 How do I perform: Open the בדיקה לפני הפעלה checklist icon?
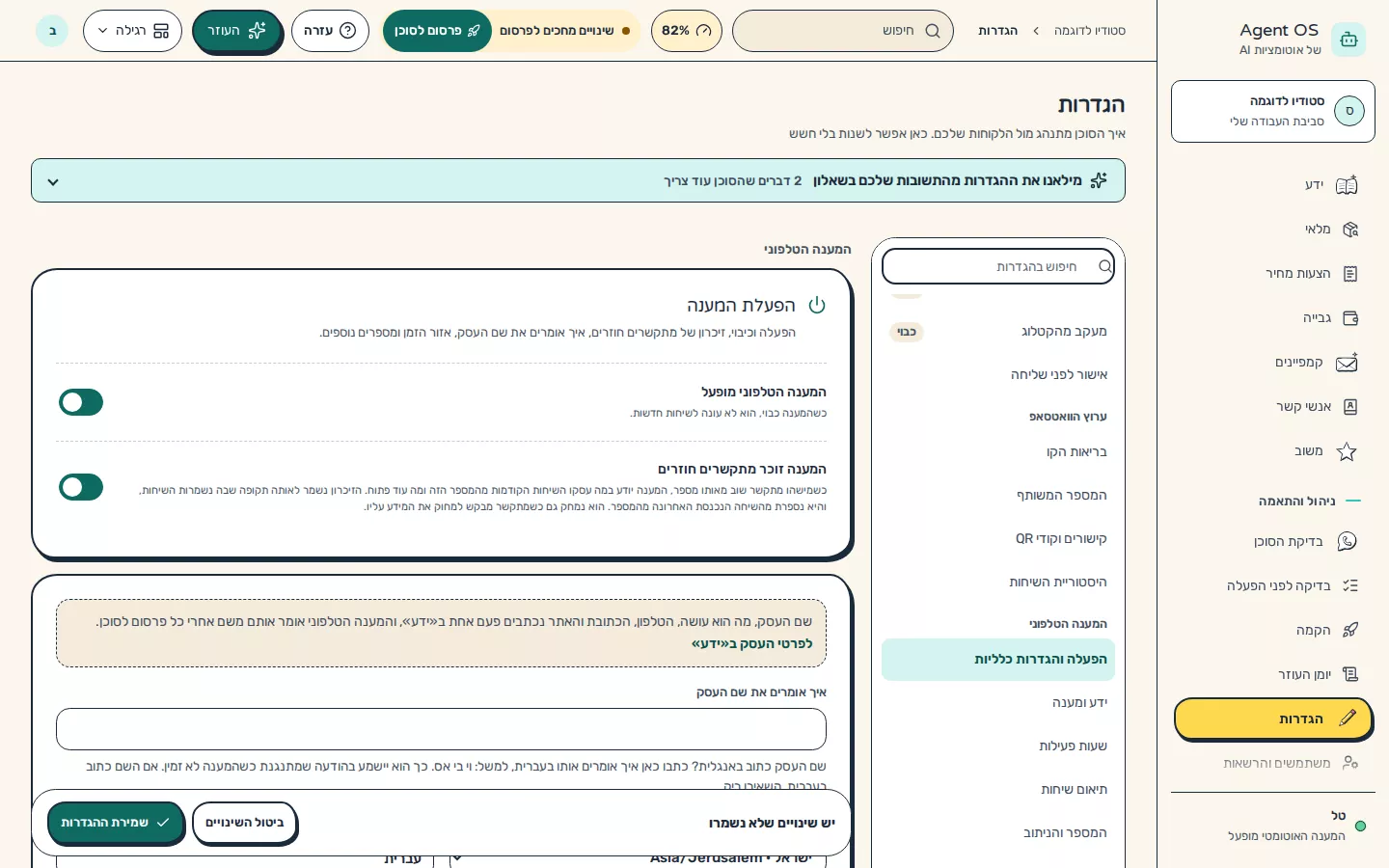pos(1350,585)
